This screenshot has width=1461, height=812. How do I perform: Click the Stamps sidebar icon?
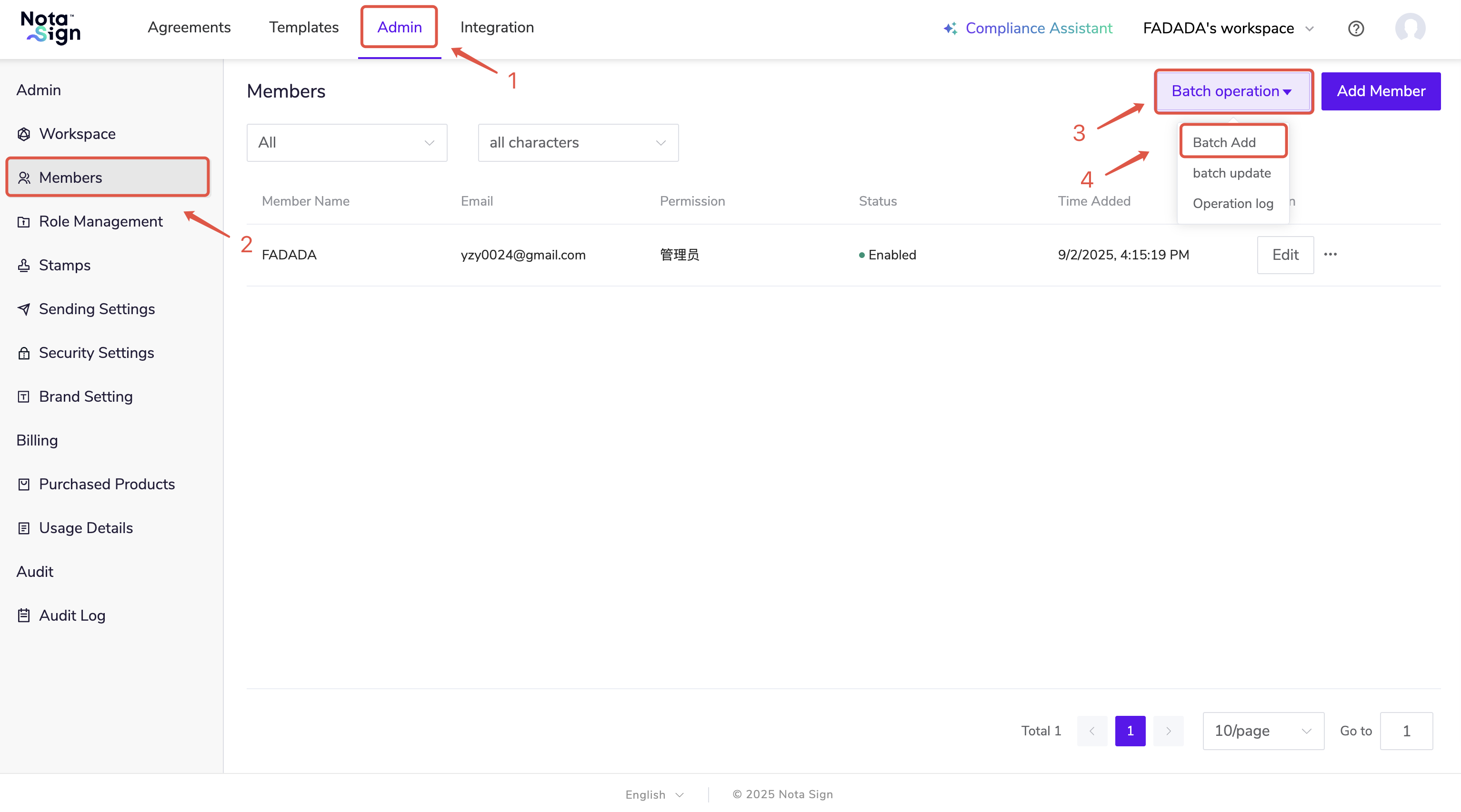tap(24, 266)
